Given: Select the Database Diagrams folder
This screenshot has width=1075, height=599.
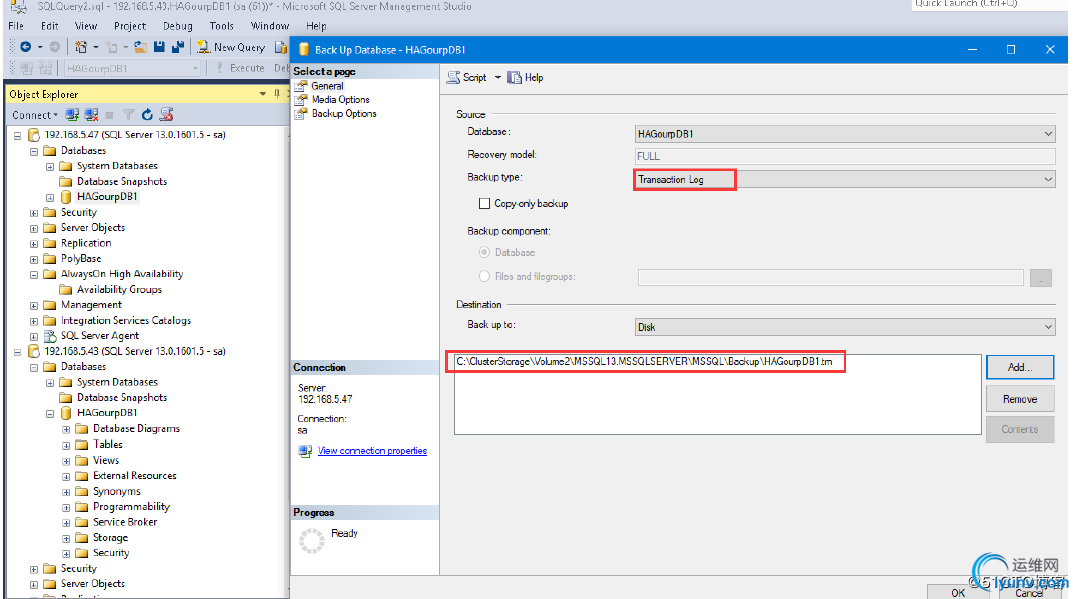Looking at the screenshot, I should point(136,428).
